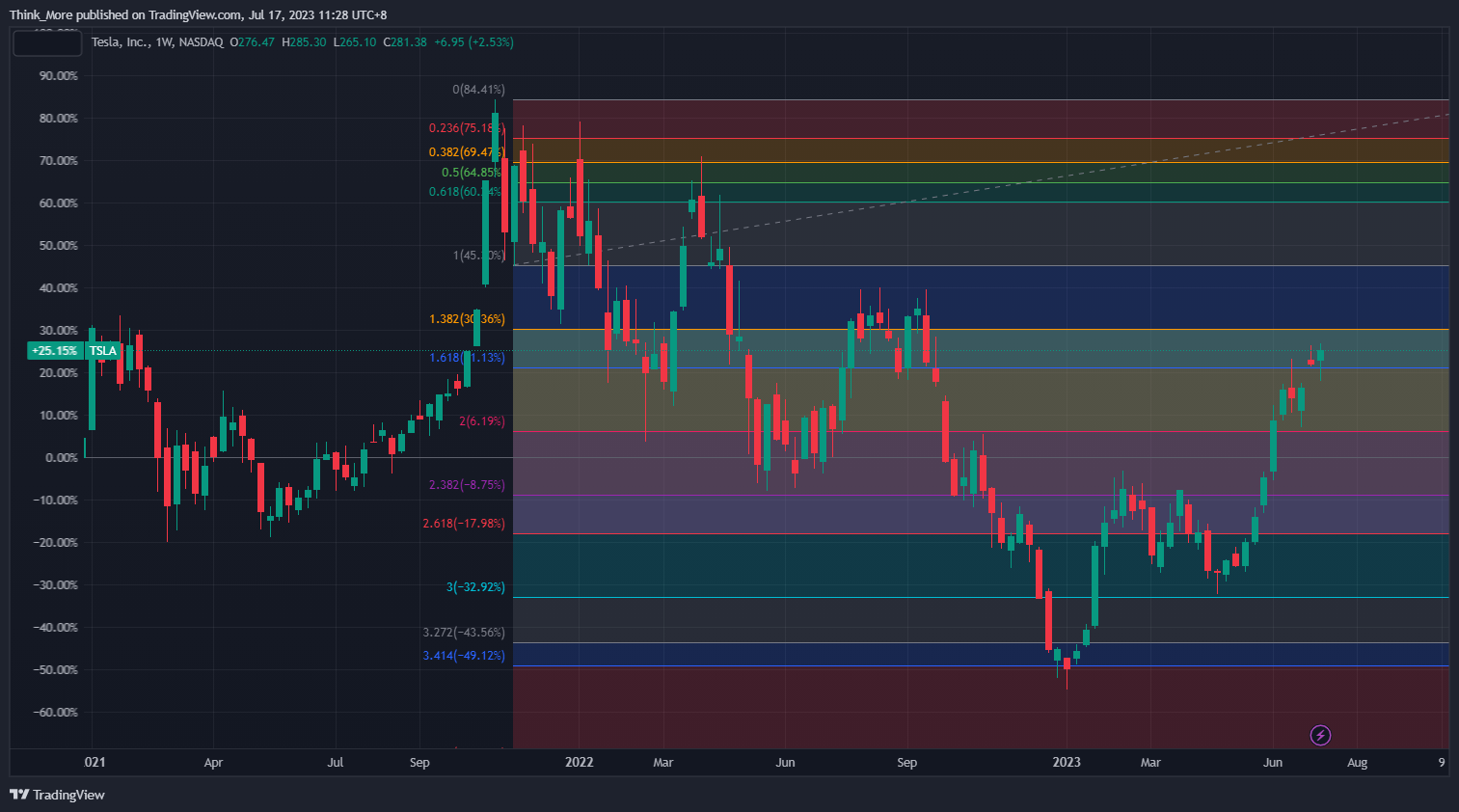This screenshot has width=1459, height=812.
Task: Click the 1W interval label
Action: [x=164, y=42]
